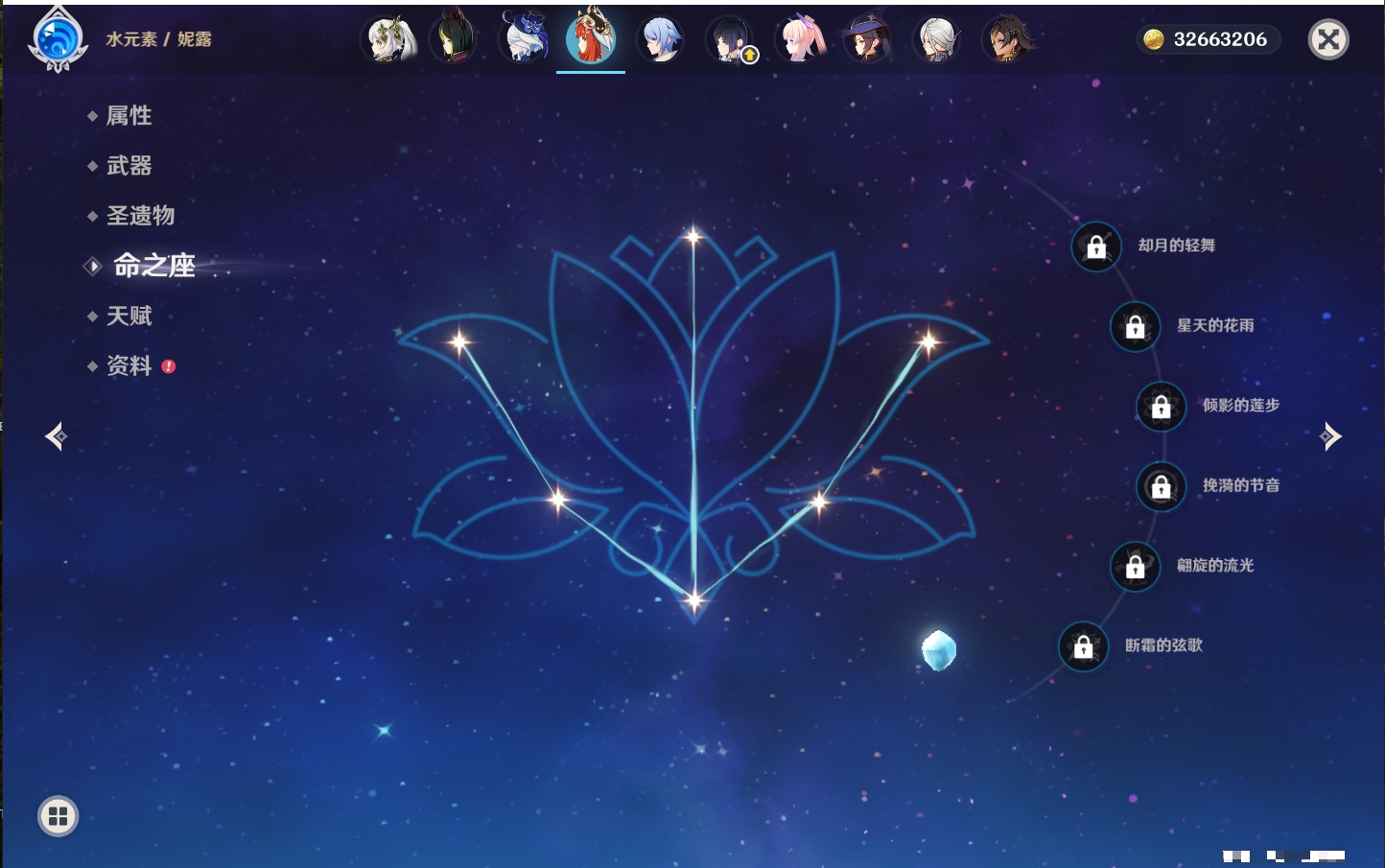Pick Mona's avatar with the witch hat
The width and height of the screenshot is (1385, 868).
pyautogui.click(x=868, y=40)
